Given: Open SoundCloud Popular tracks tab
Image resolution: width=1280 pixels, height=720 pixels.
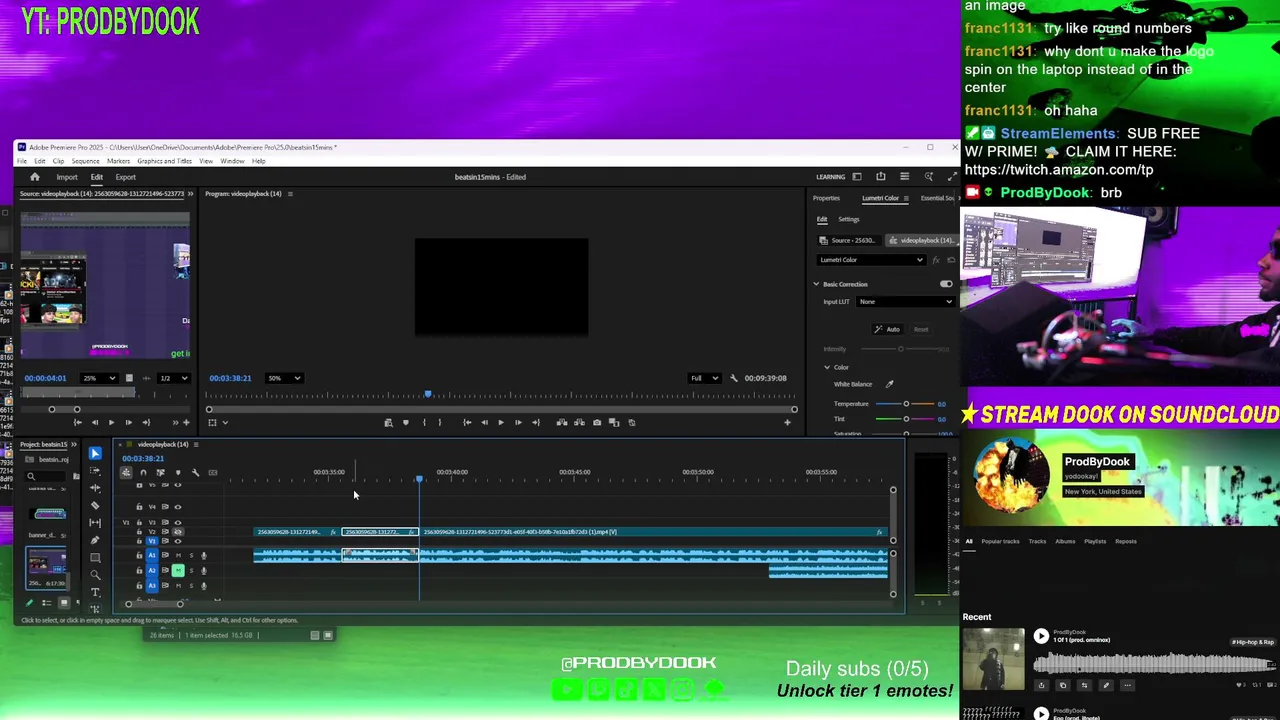Looking at the screenshot, I should [x=1000, y=541].
